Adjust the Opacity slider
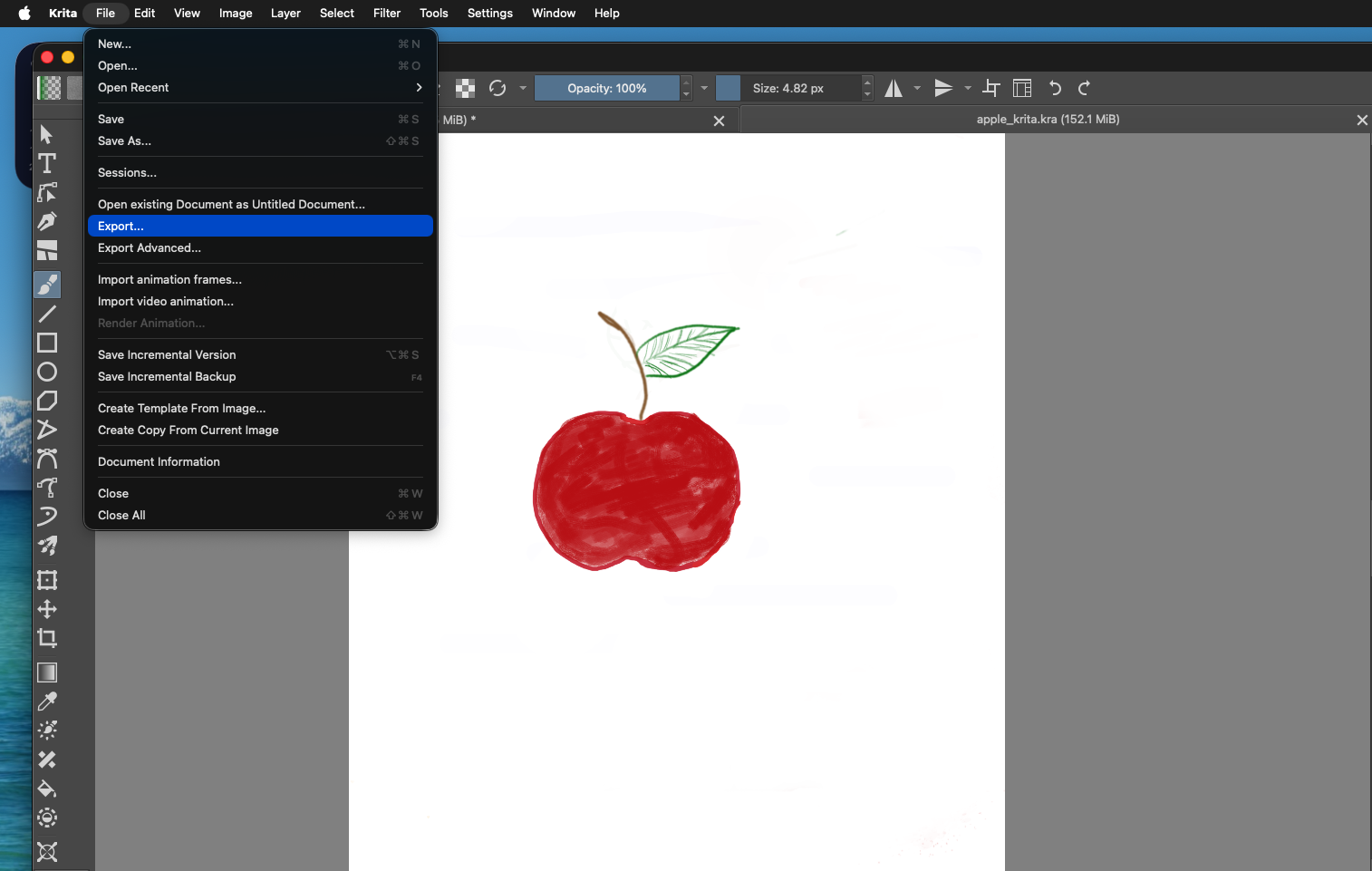The height and width of the screenshot is (871, 1372). pyautogui.click(x=607, y=88)
